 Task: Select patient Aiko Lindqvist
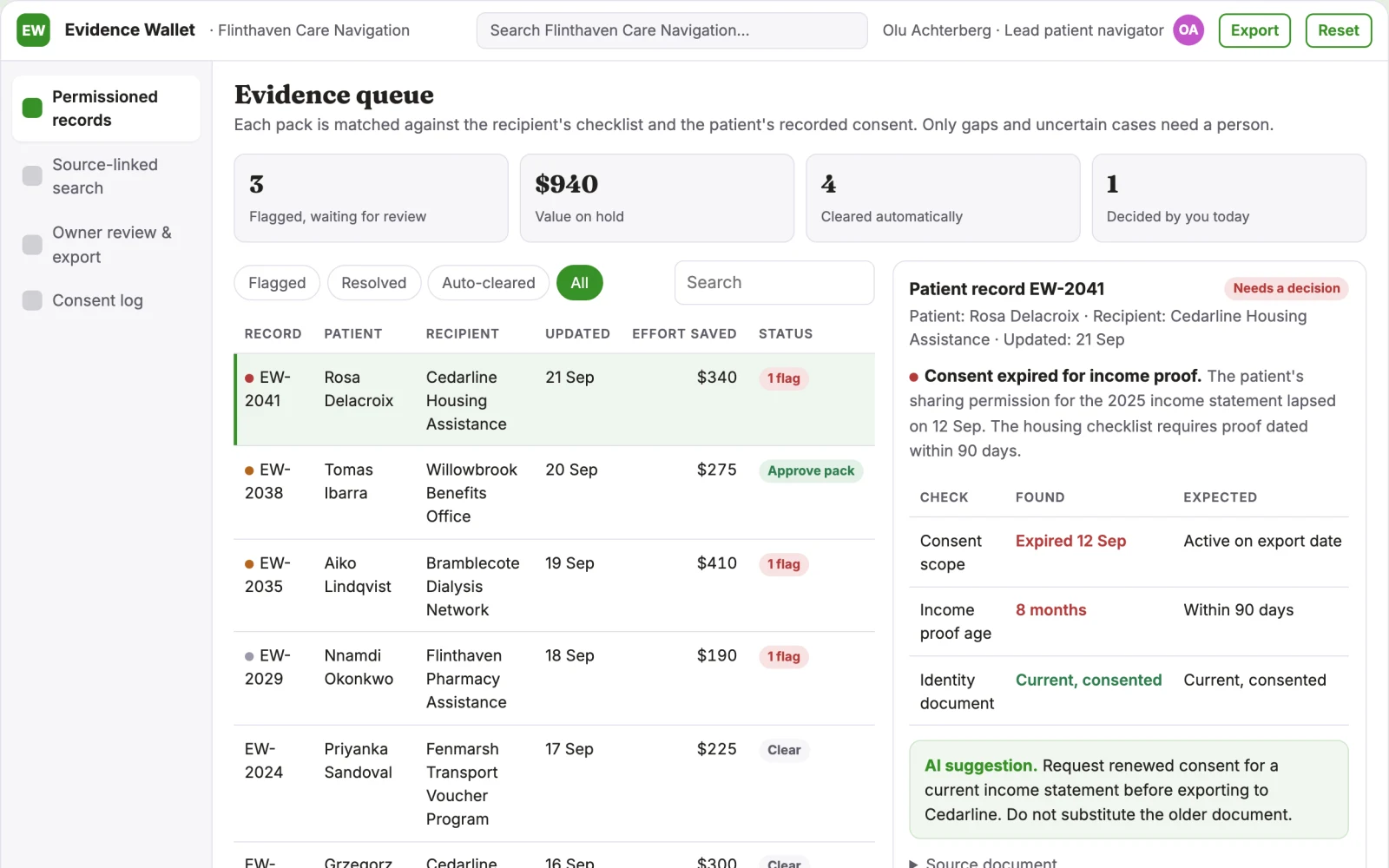pyautogui.click(x=358, y=575)
